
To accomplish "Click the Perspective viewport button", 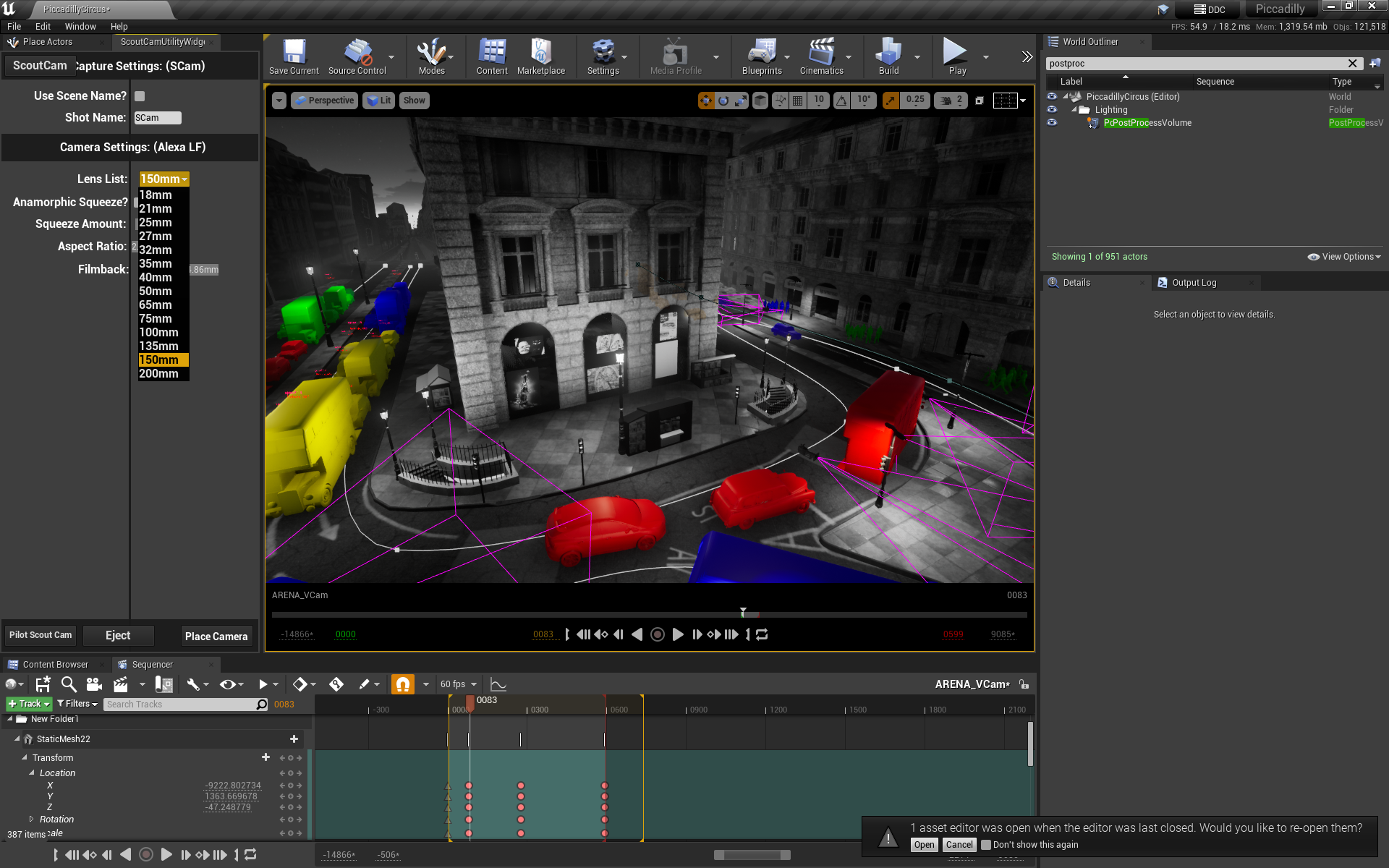I will pyautogui.click(x=323, y=101).
